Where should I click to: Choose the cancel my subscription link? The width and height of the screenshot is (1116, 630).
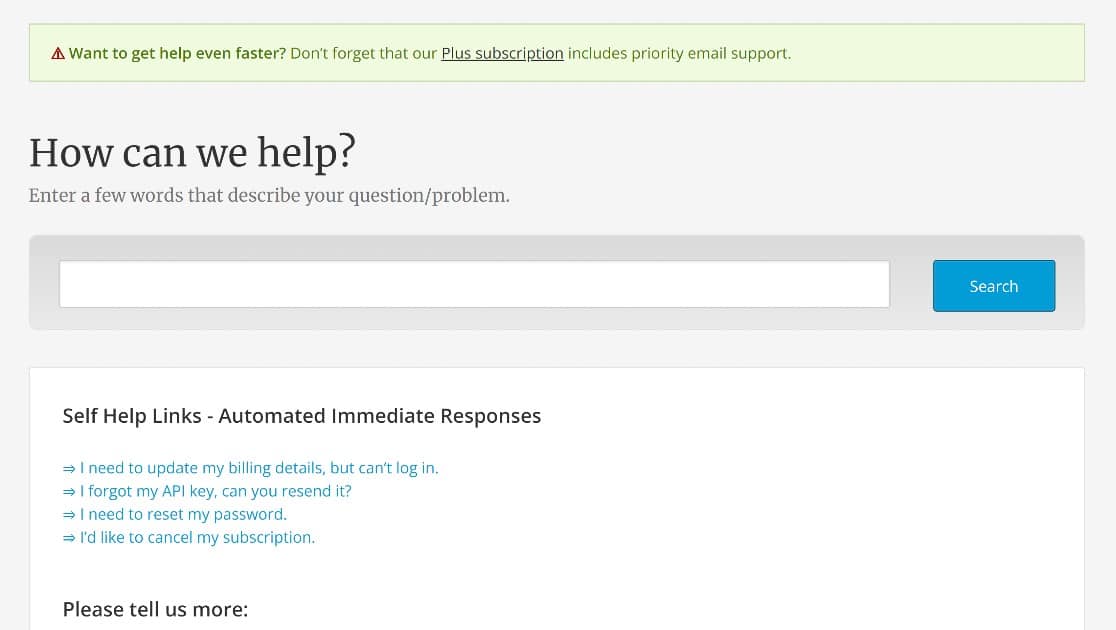click(x=197, y=537)
